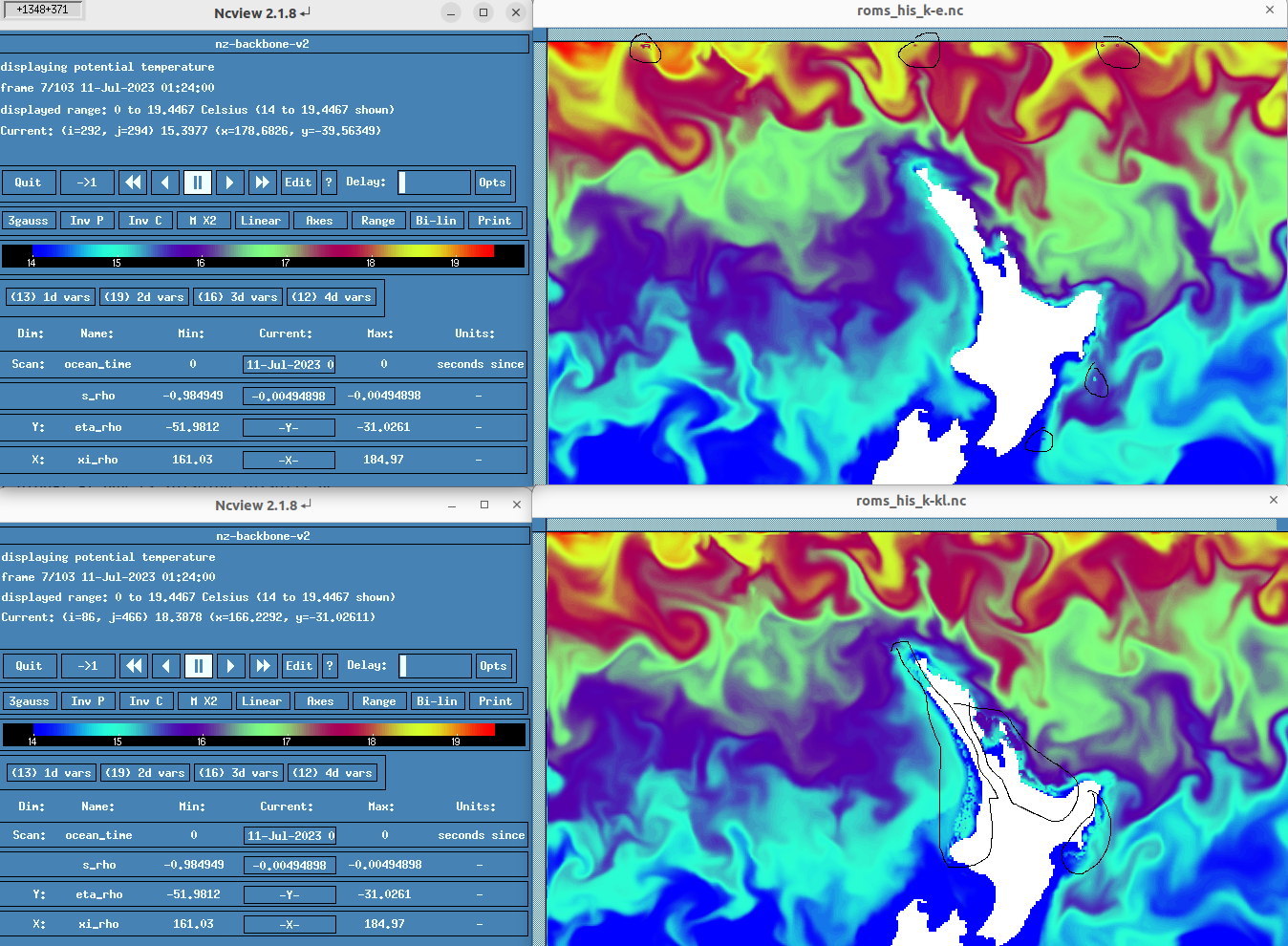1288x946 pixels.
Task: Open the (12) 4d vars menu, lower window
Action: pyautogui.click(x=333, y=773)
